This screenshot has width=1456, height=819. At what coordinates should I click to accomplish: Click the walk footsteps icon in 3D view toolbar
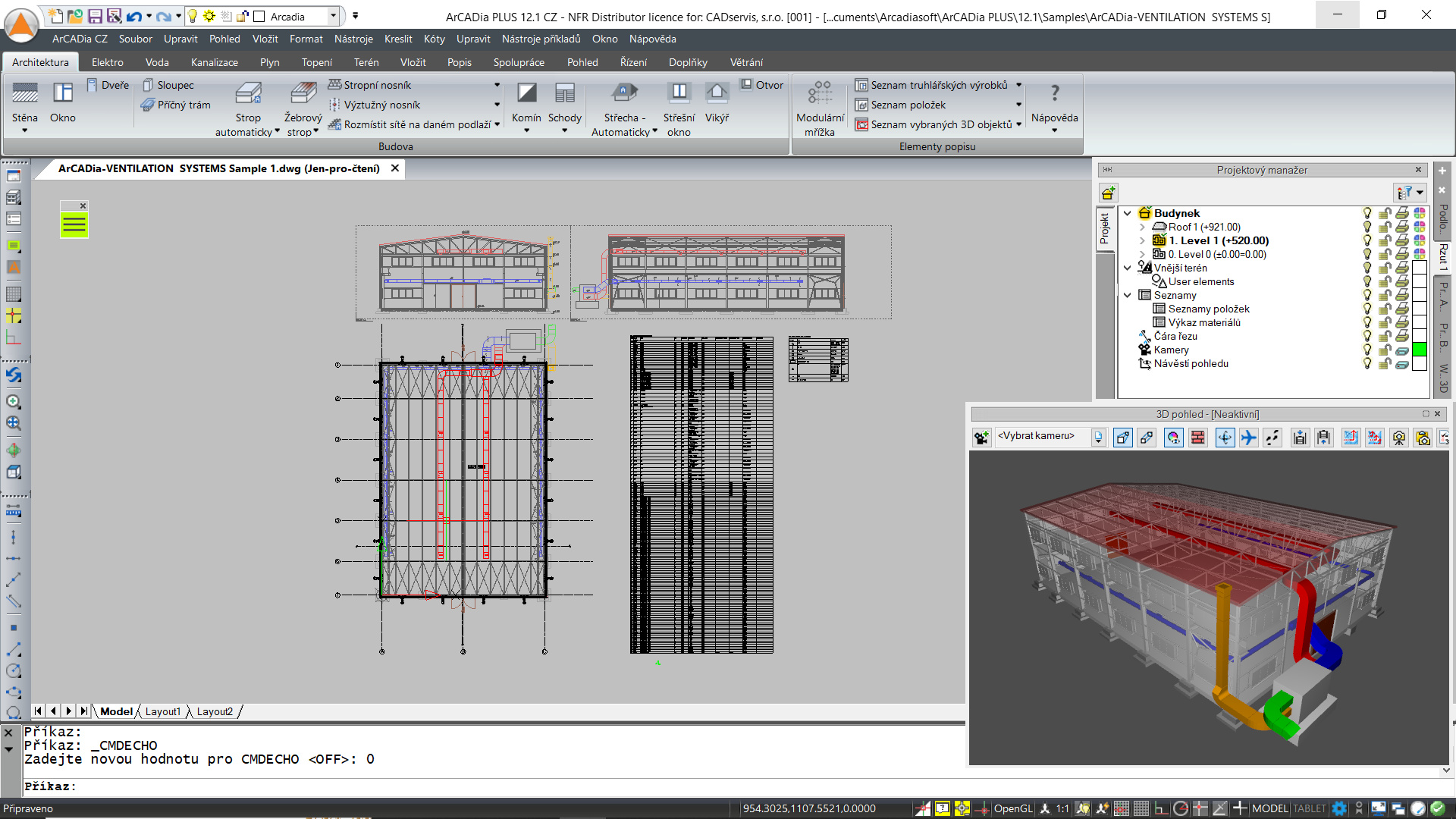1272,438
